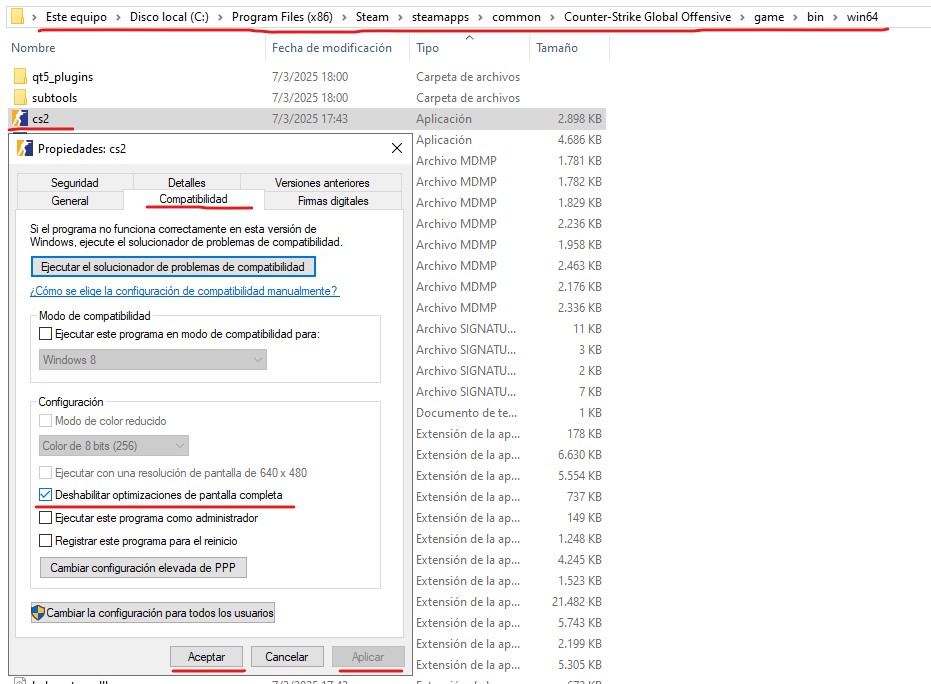The width and height of the screenshot is (931, 684).
Task: Select the Aplicación row sized 4.686 KB
Action: pyautogui.click(x=509, y=140)
